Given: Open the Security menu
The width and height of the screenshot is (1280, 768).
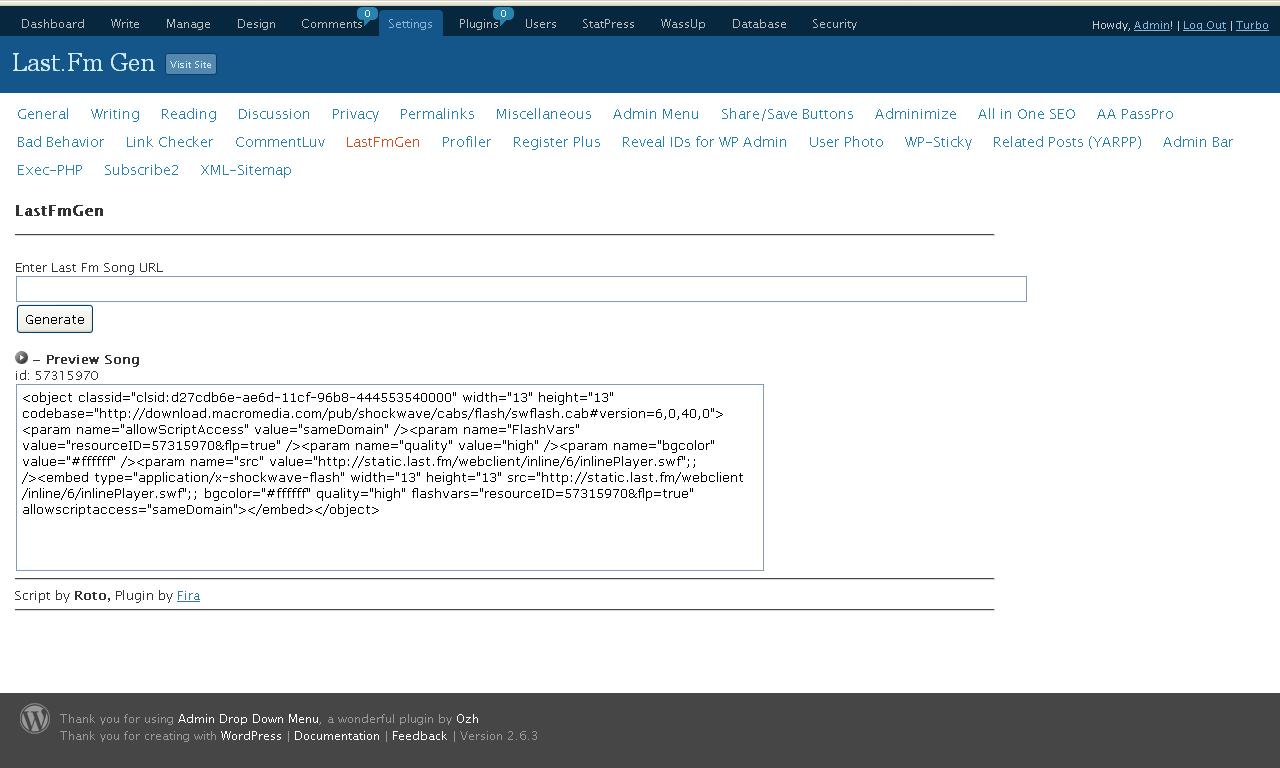Looking at the screenshot, I should tap(834, 24).
